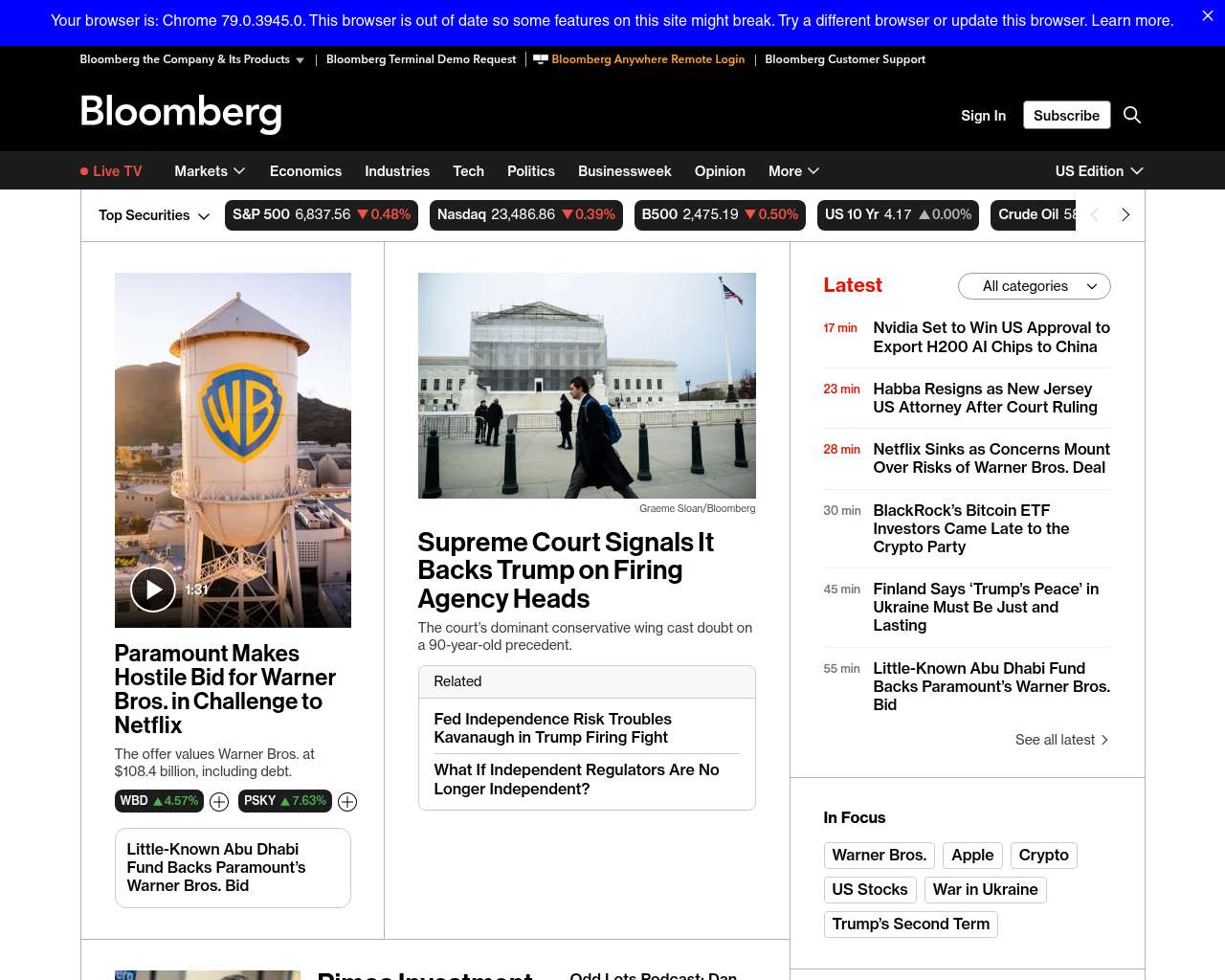Follow the Learn more link in banner

1132,20
